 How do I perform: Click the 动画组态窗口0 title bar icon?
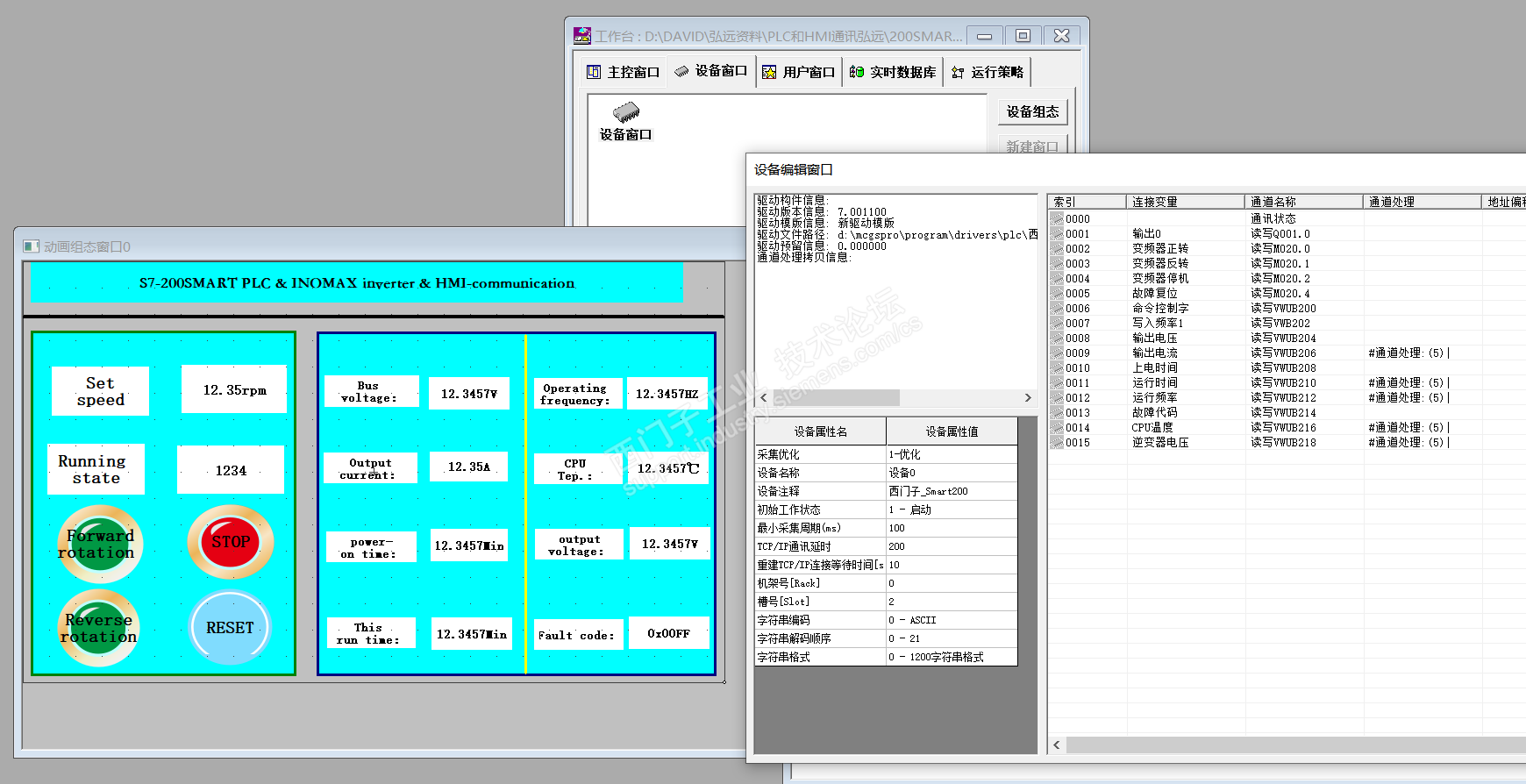[x=32, y=246]
